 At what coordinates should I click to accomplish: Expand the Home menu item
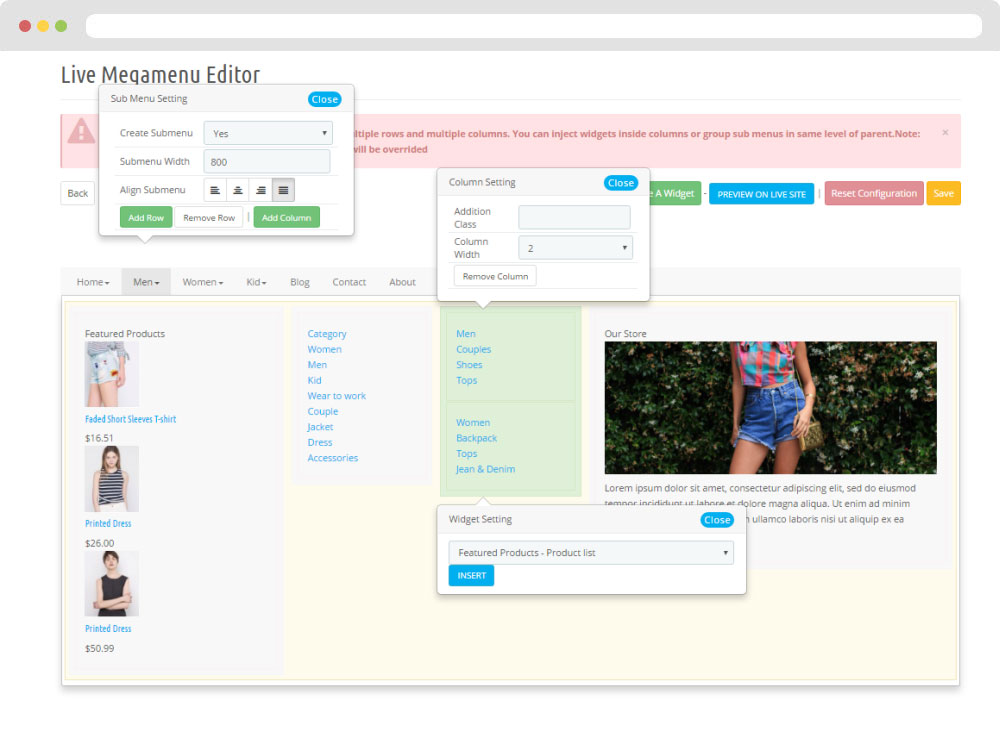coord(93,282)
